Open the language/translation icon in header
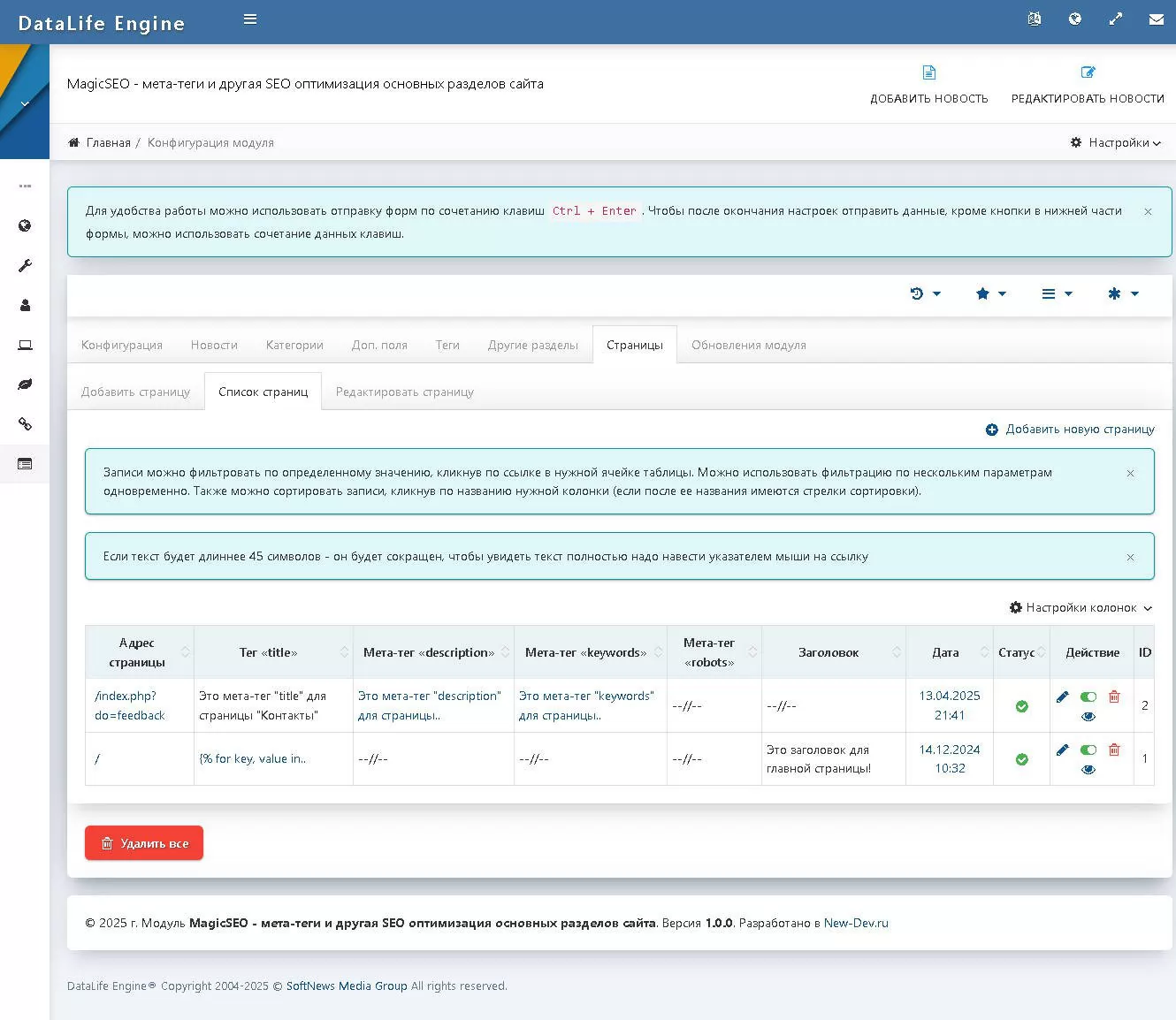The width and height of the screenshot is (1176, 1020). click(x=1035, y=19)
